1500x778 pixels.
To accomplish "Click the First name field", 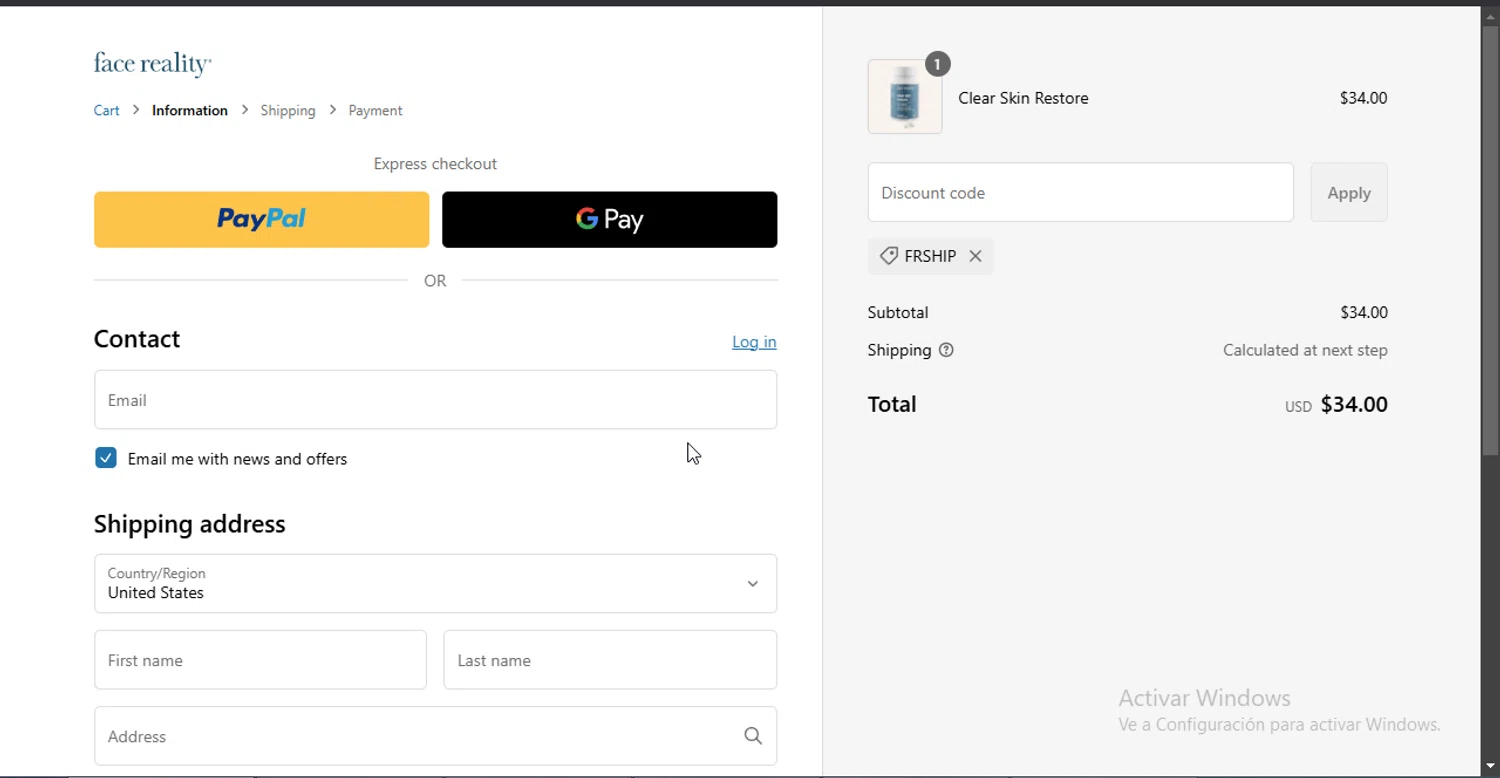I will coord(260,660).
